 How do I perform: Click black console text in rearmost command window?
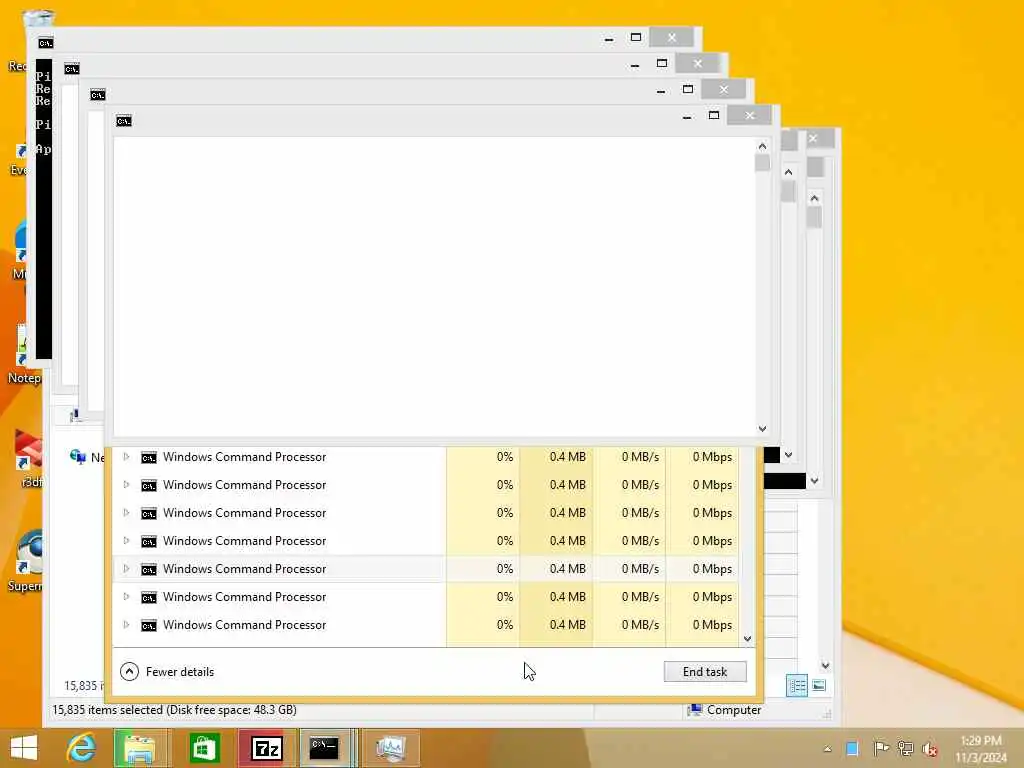tap(43, 209)
